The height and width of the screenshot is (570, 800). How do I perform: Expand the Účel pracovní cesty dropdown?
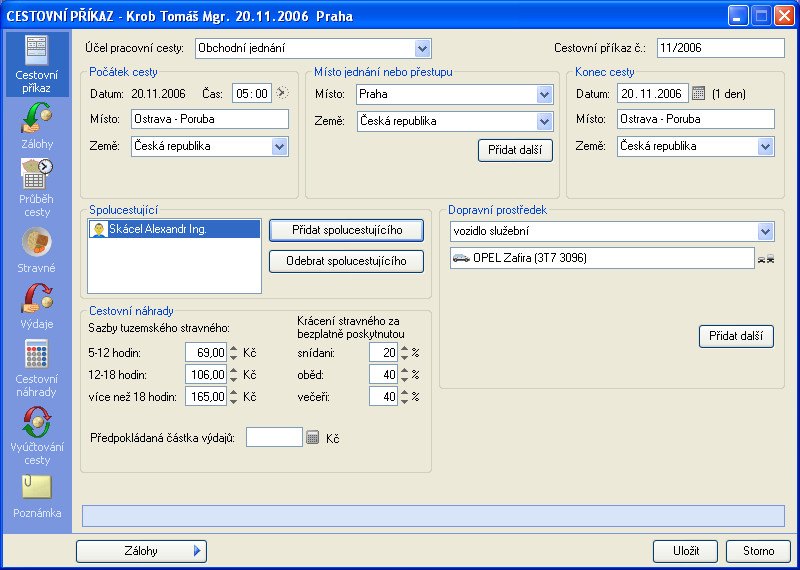[422, 49]
